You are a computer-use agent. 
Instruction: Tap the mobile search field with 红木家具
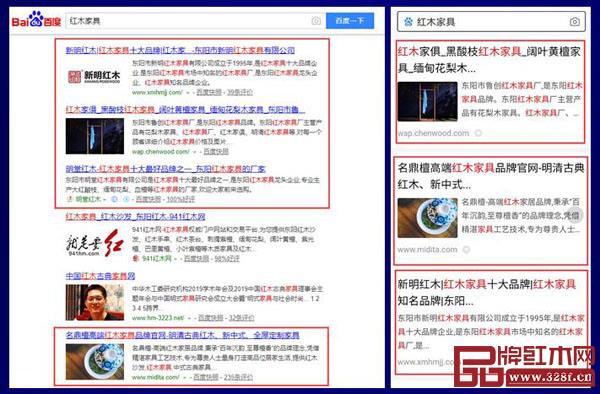coord(491,22)
